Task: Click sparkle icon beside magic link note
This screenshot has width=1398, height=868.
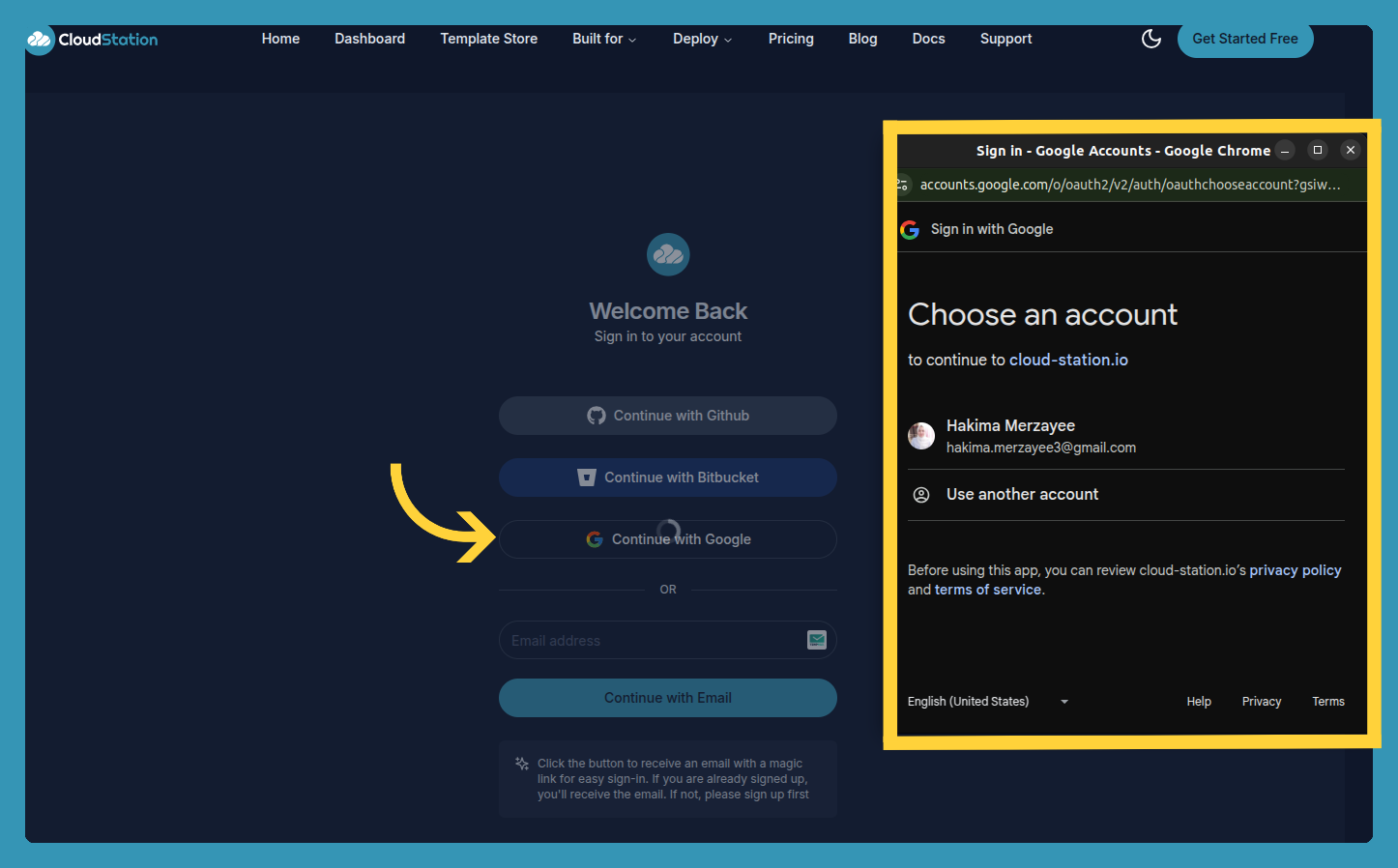Action: click(522, 764)
